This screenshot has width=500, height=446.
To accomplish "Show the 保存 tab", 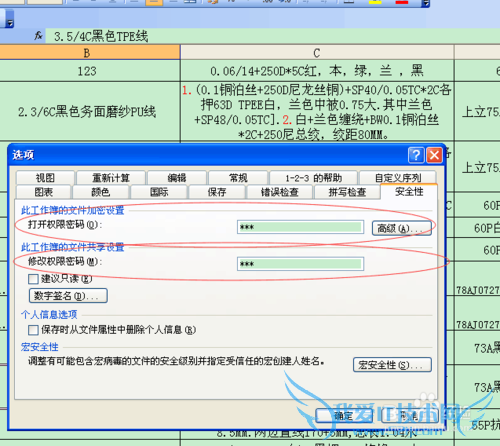I will pyautogui.click(x=217, y=192).
